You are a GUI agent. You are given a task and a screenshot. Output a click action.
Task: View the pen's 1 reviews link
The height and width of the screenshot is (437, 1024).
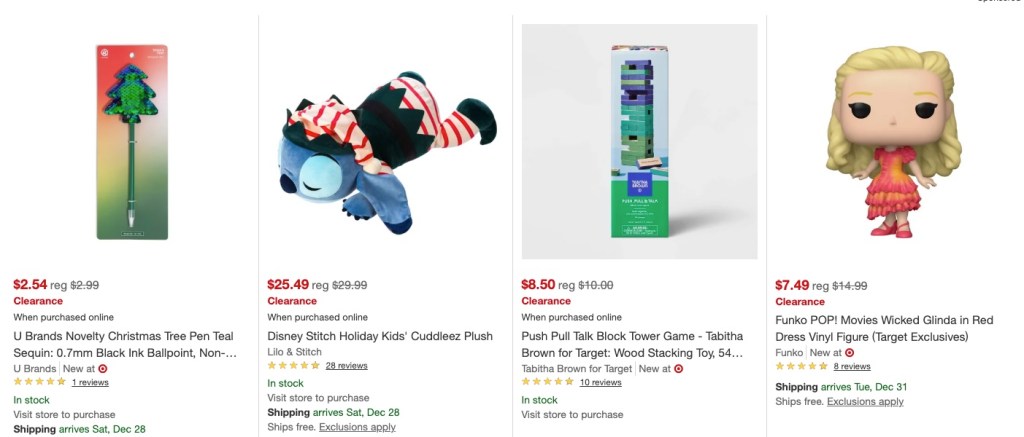90,382
